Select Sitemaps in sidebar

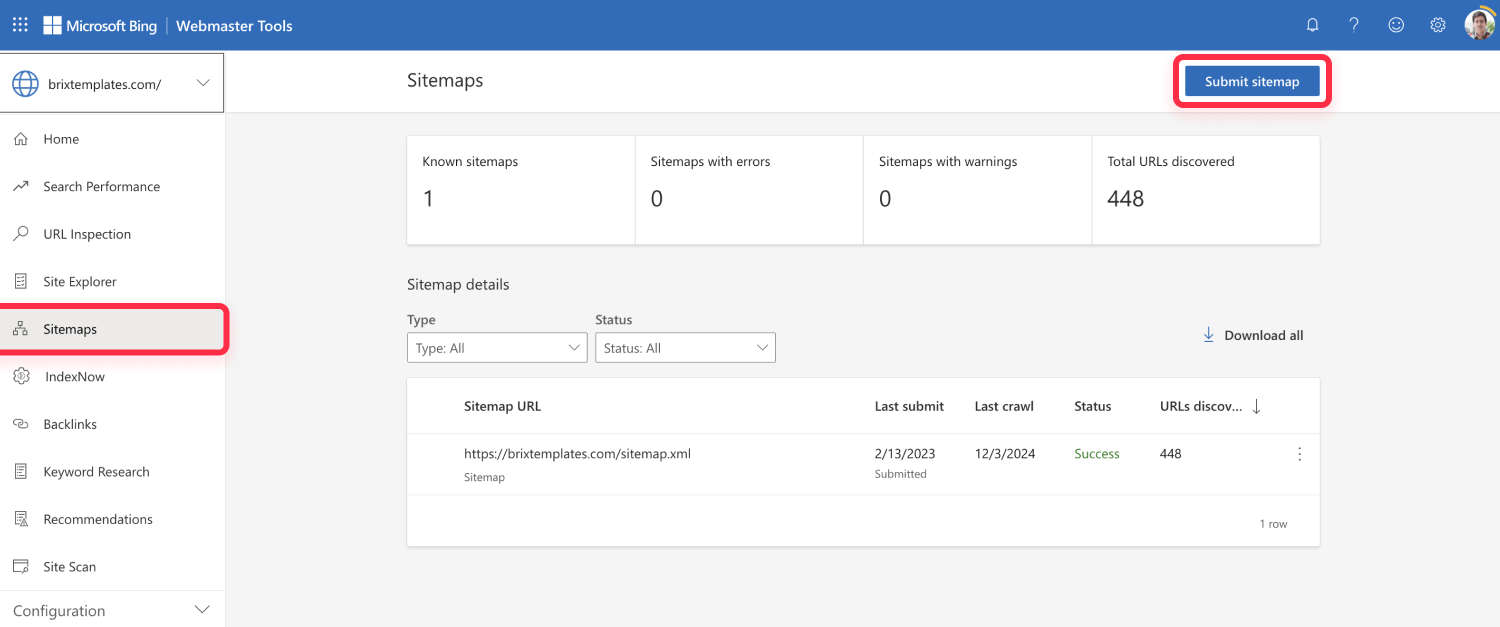click(112, 329)
